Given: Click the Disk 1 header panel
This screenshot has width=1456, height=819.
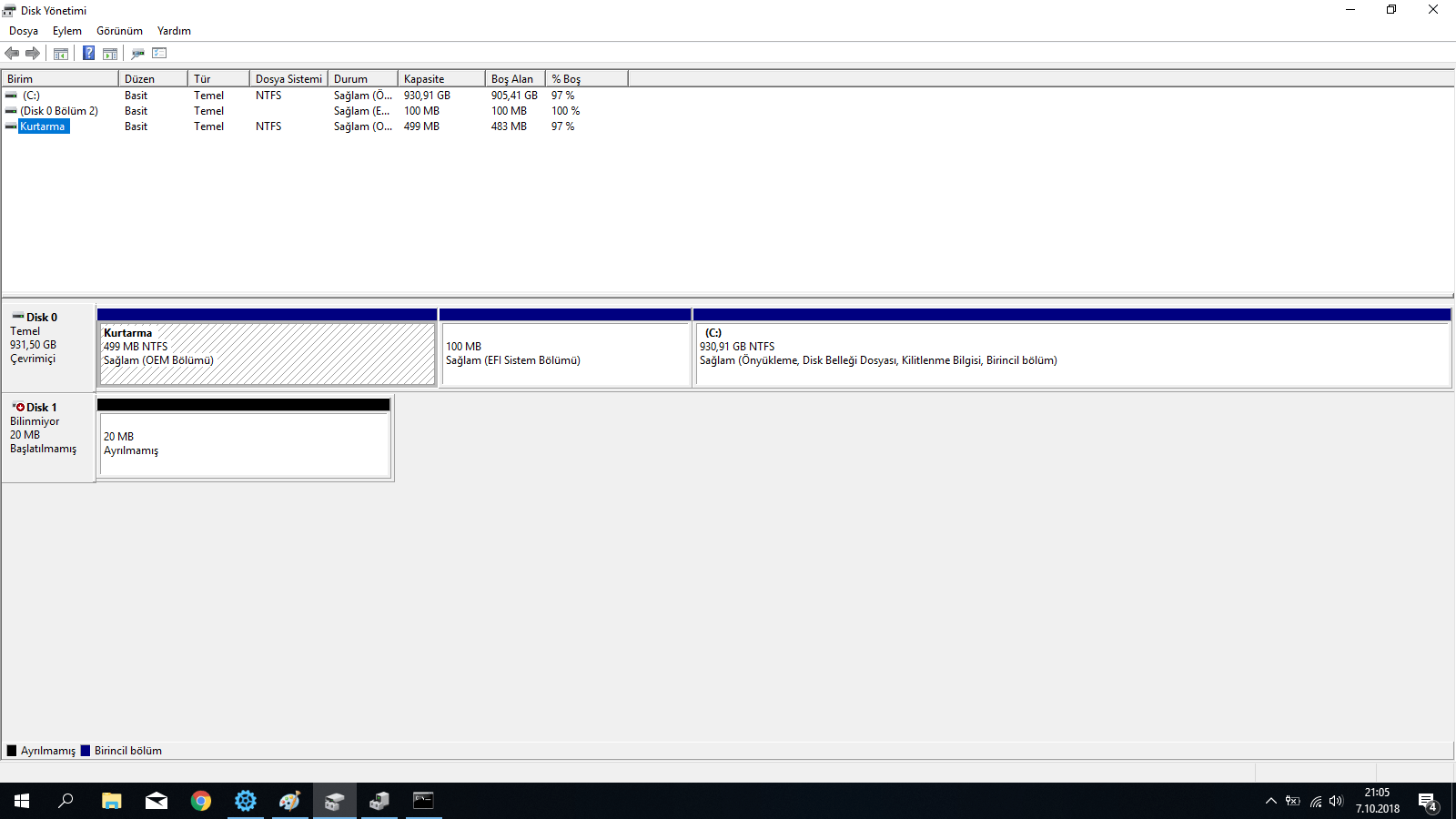Looking at the screenshot, I should 49,438.
